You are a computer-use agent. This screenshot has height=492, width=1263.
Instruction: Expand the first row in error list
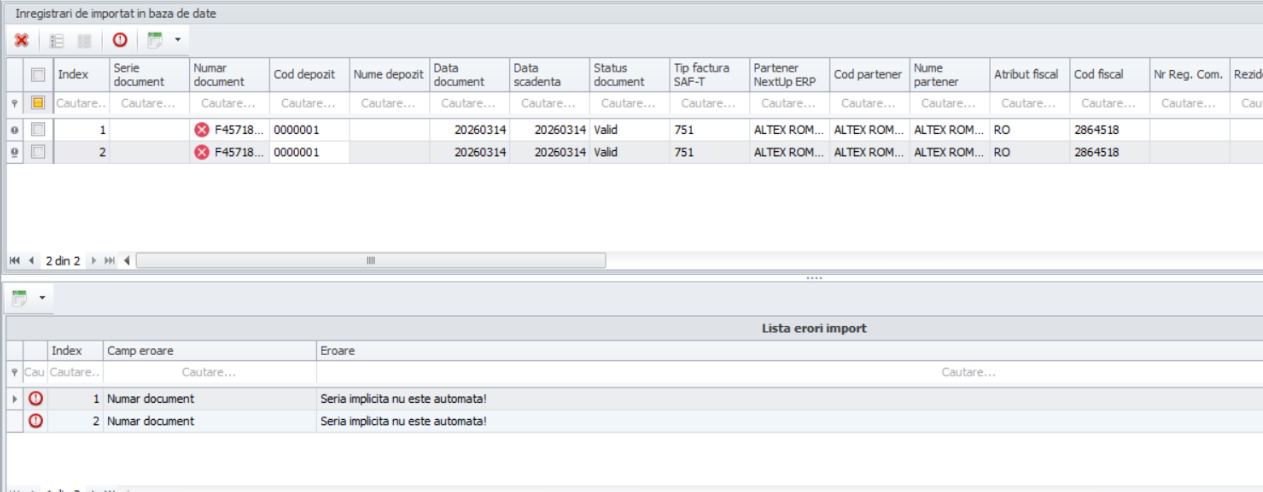pos(14,399)
